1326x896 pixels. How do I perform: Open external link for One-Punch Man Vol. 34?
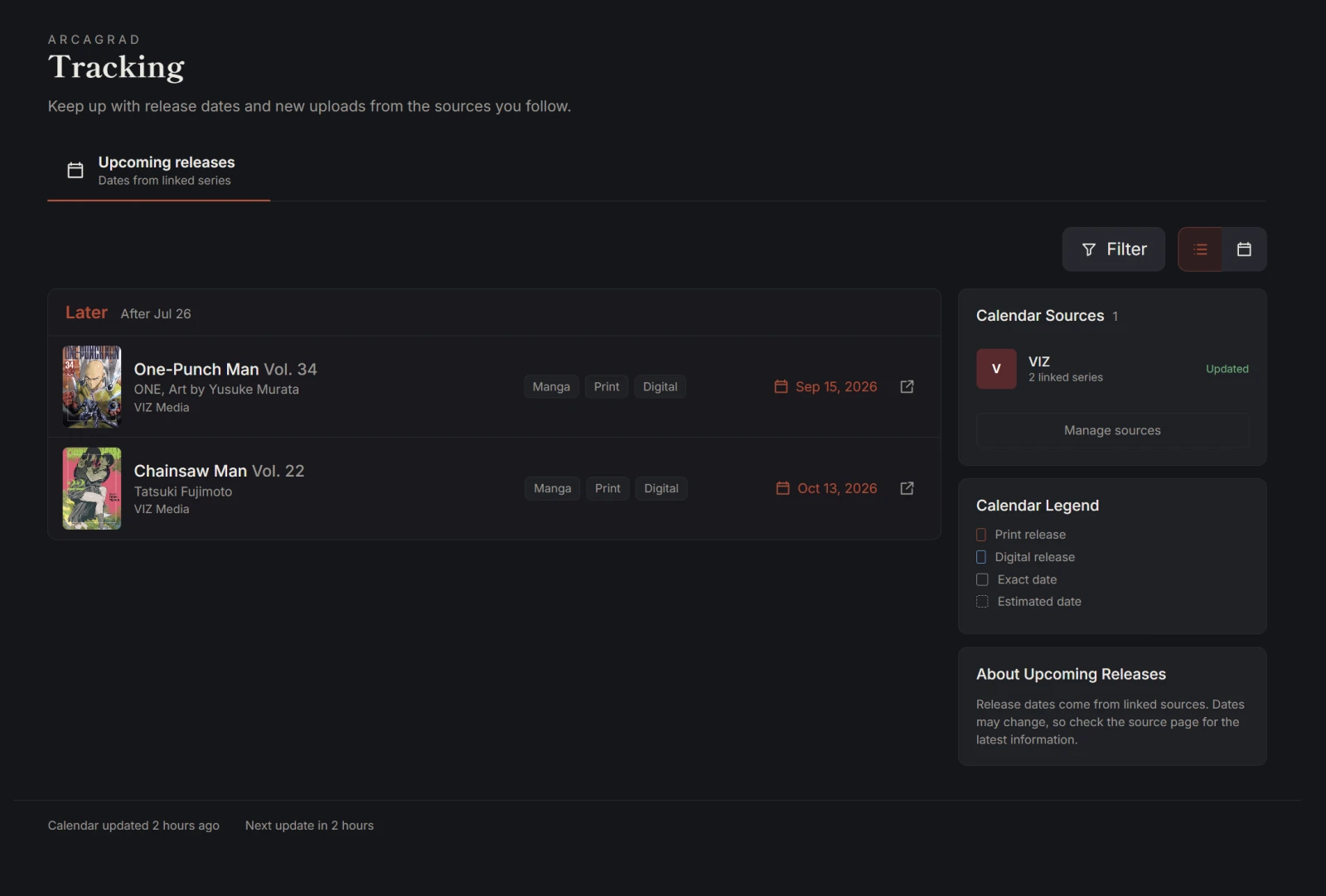click(907, 387)
